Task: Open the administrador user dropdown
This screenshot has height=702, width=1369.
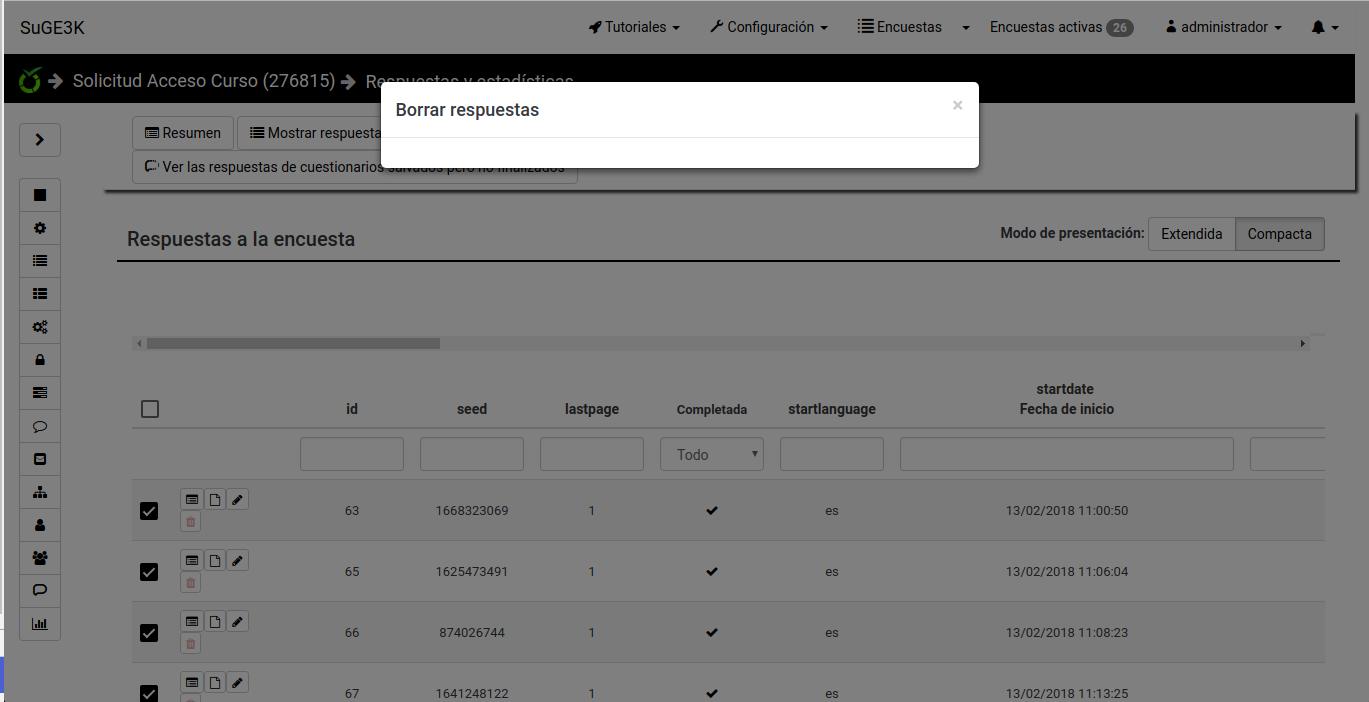Action: [1223, 28]
